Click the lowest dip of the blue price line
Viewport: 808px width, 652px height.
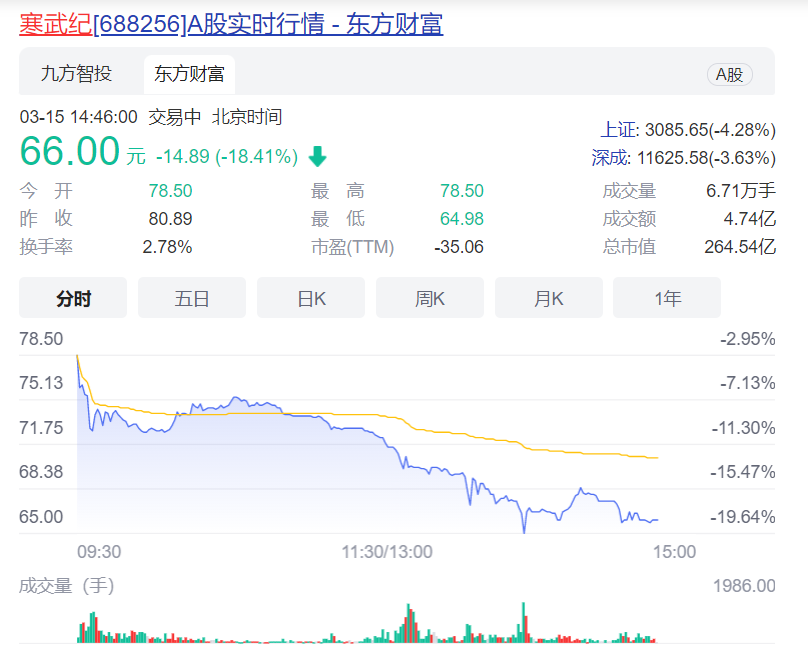coord(524,531)
